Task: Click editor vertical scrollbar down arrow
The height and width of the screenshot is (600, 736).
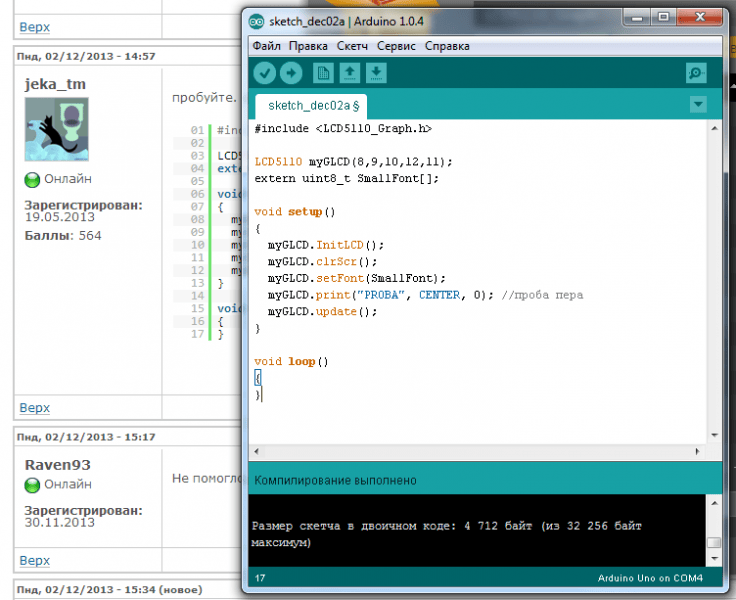Action: point(714,435)
